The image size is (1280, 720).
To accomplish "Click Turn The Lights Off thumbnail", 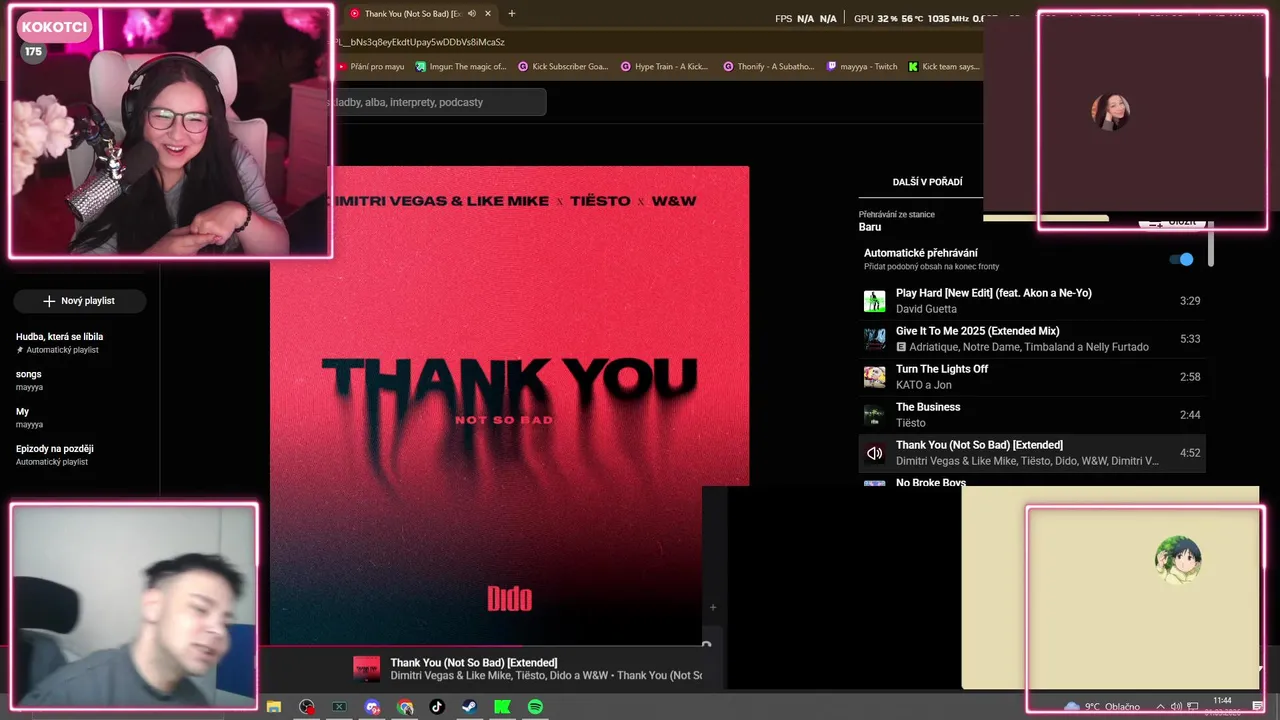I will [874, 377].
